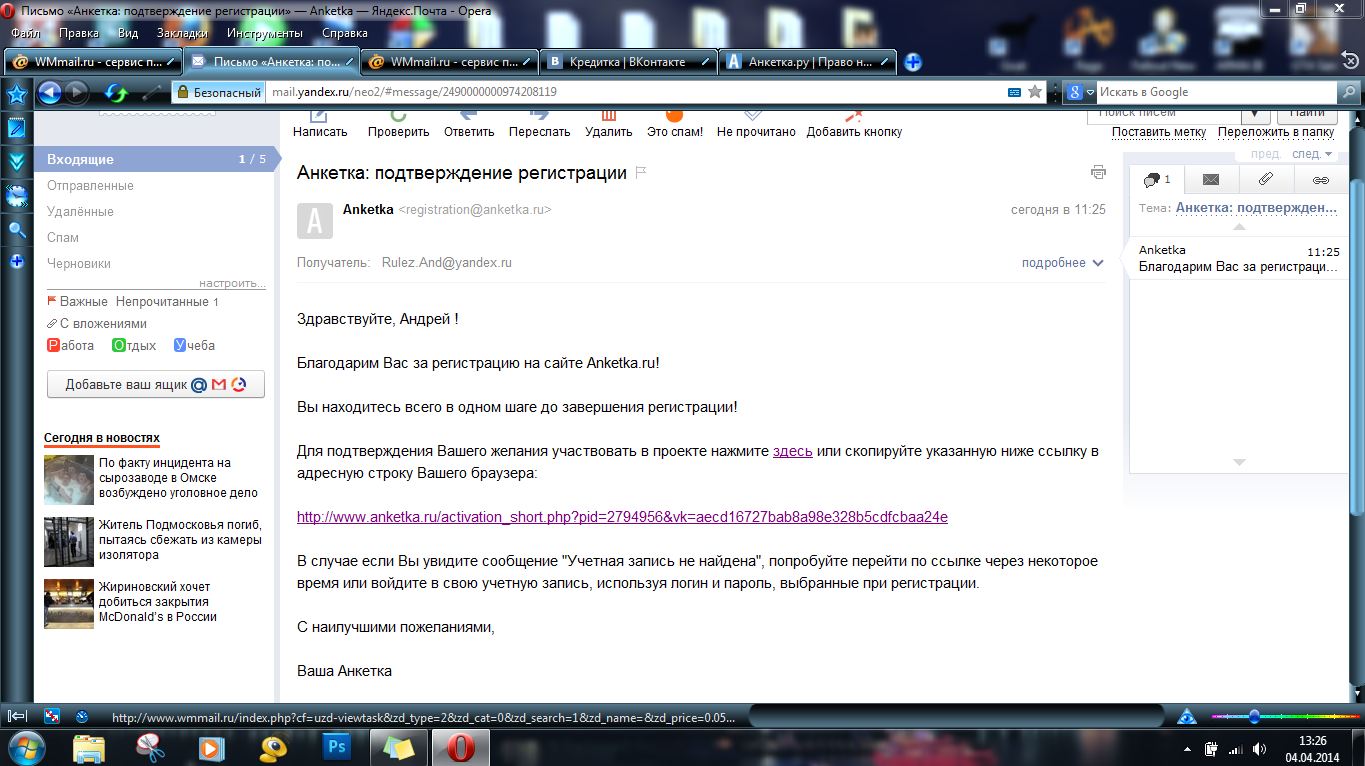Click the настроить... folders link
Image resolution: width=1365 pixels, height=766 pixels.
point(232,283)
